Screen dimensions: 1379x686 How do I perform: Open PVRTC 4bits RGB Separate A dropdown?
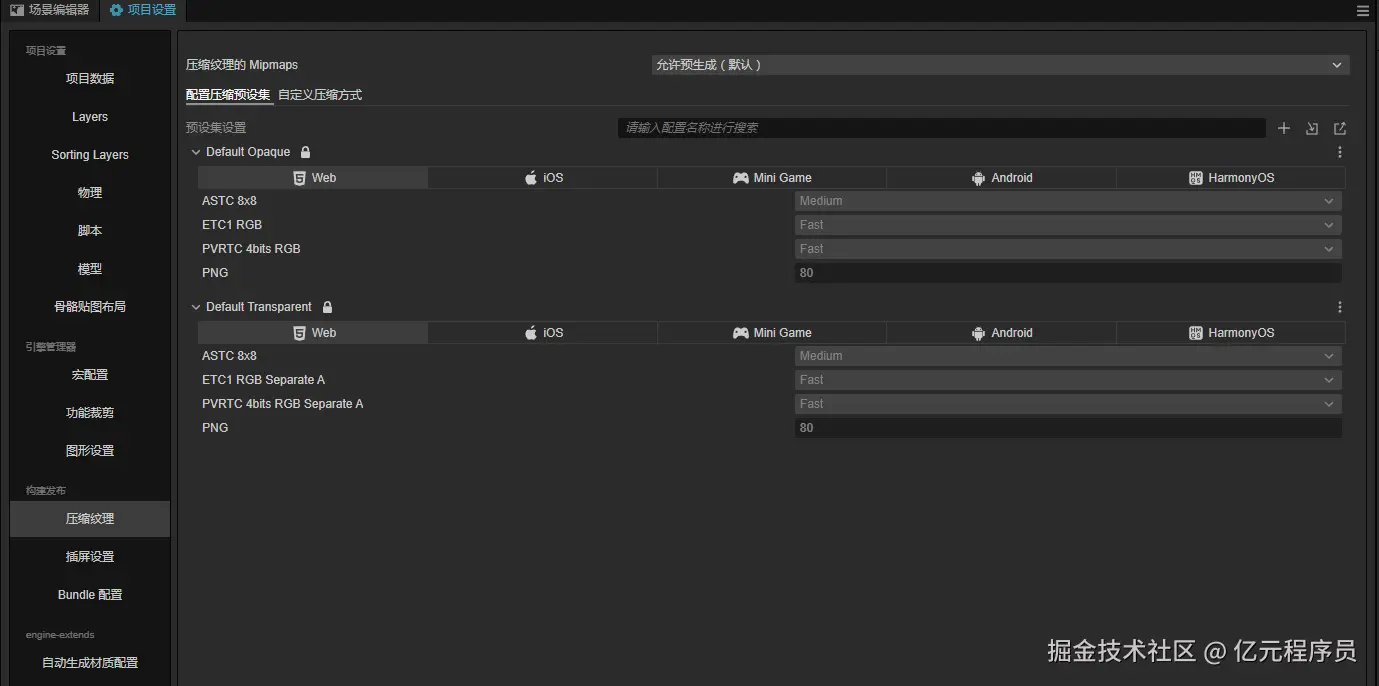(1068, 404)
